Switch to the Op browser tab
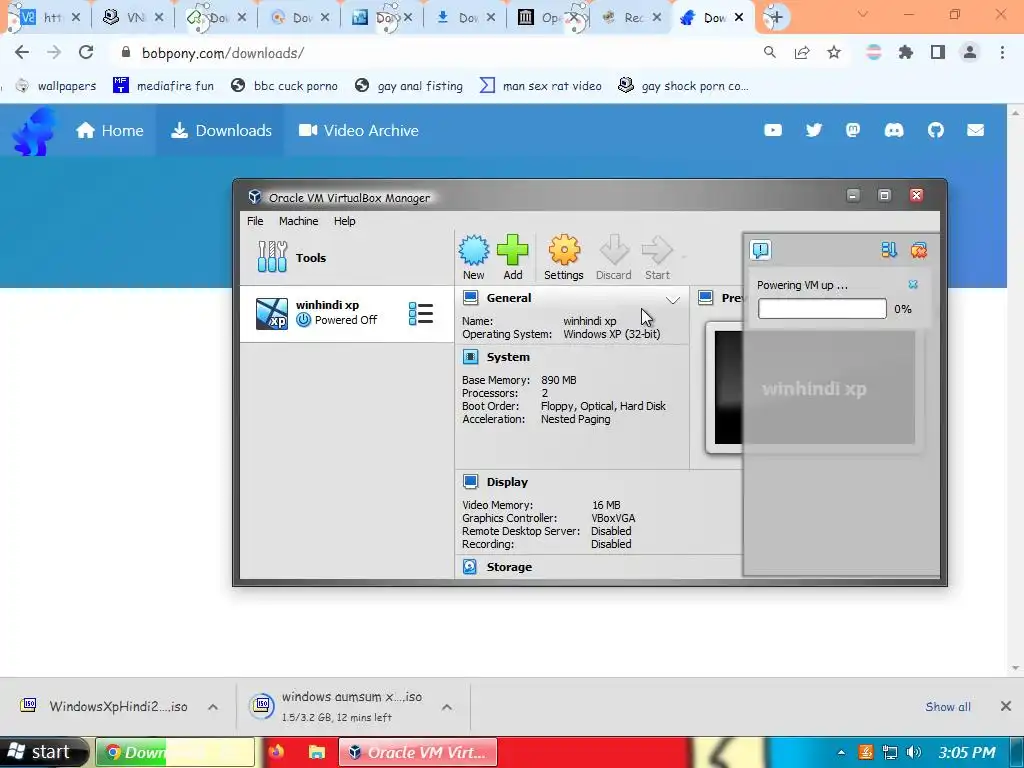Image resolution: width=1024 pixels, height=768 pixels. (x=547, y=18)
